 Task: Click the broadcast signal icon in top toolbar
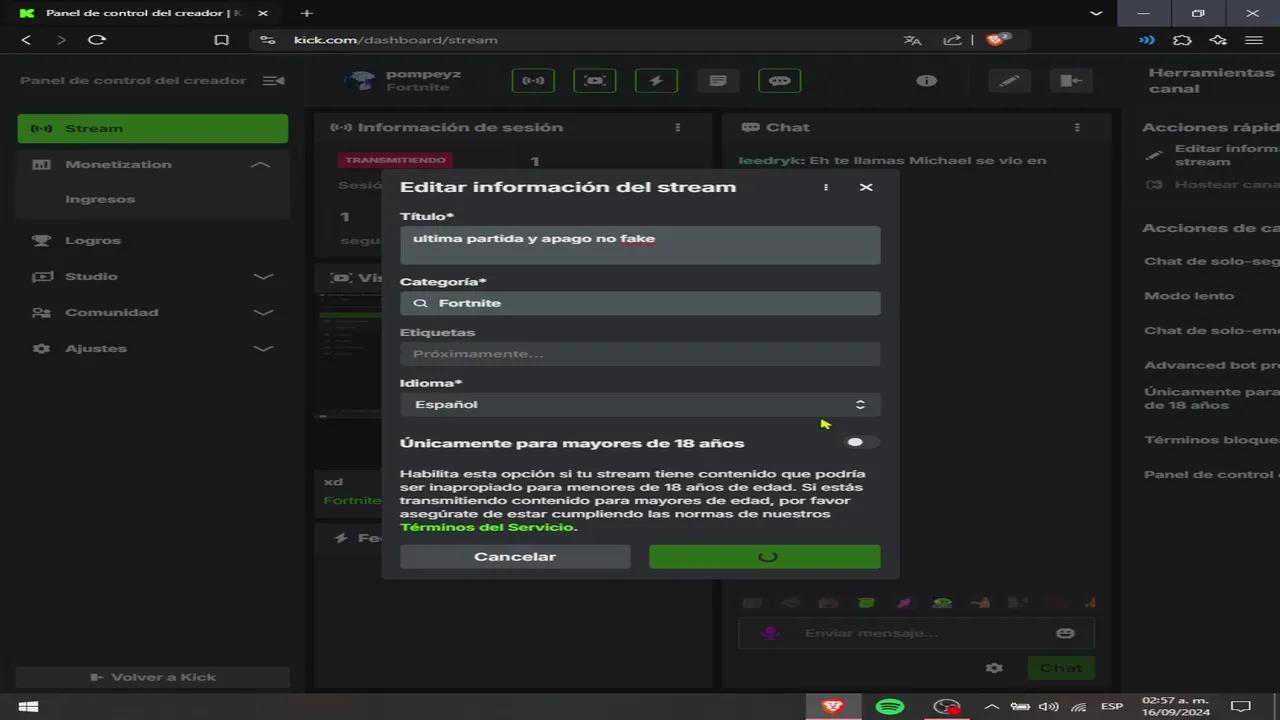533,81
